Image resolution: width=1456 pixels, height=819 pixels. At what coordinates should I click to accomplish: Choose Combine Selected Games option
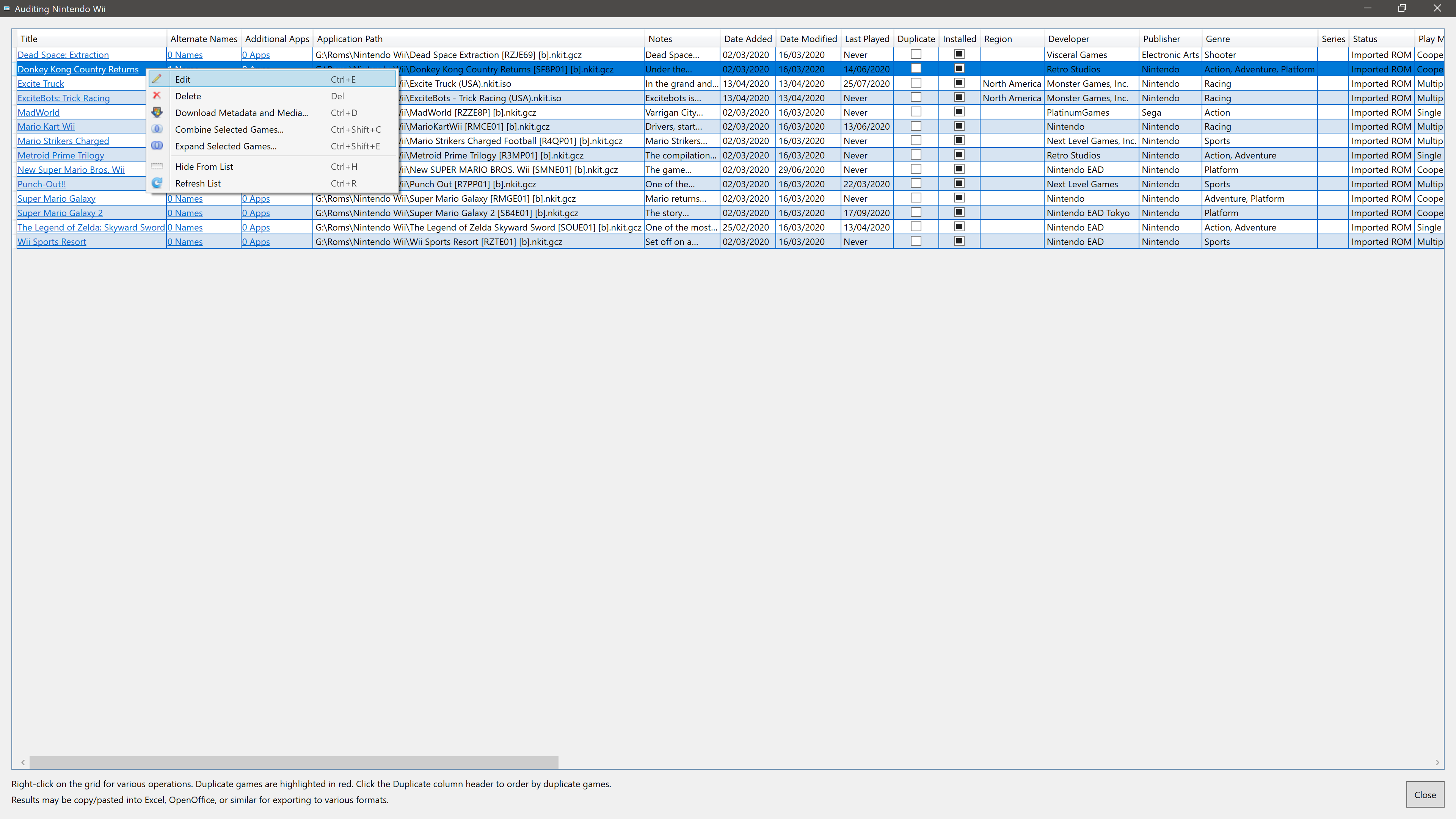272,129
